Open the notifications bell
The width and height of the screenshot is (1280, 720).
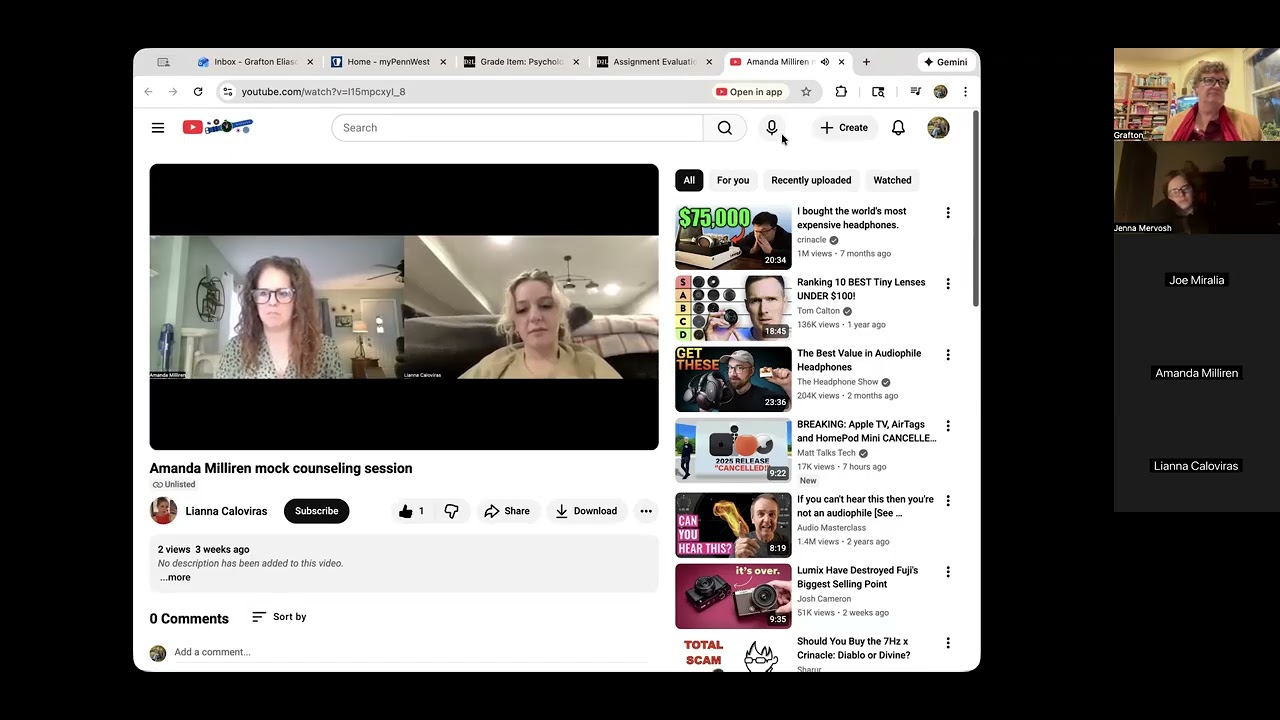click(x=898, y=128)
